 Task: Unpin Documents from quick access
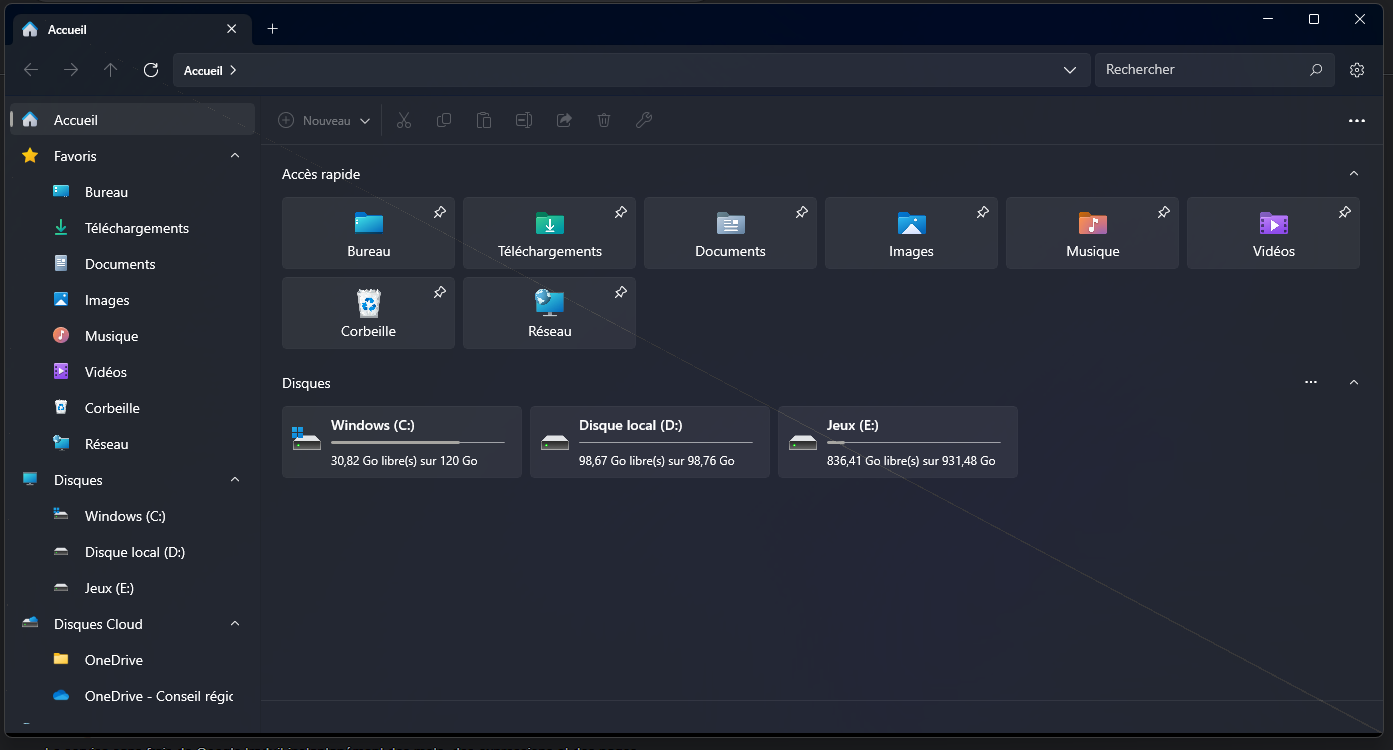pyautogui.click(x=801, y=212)
